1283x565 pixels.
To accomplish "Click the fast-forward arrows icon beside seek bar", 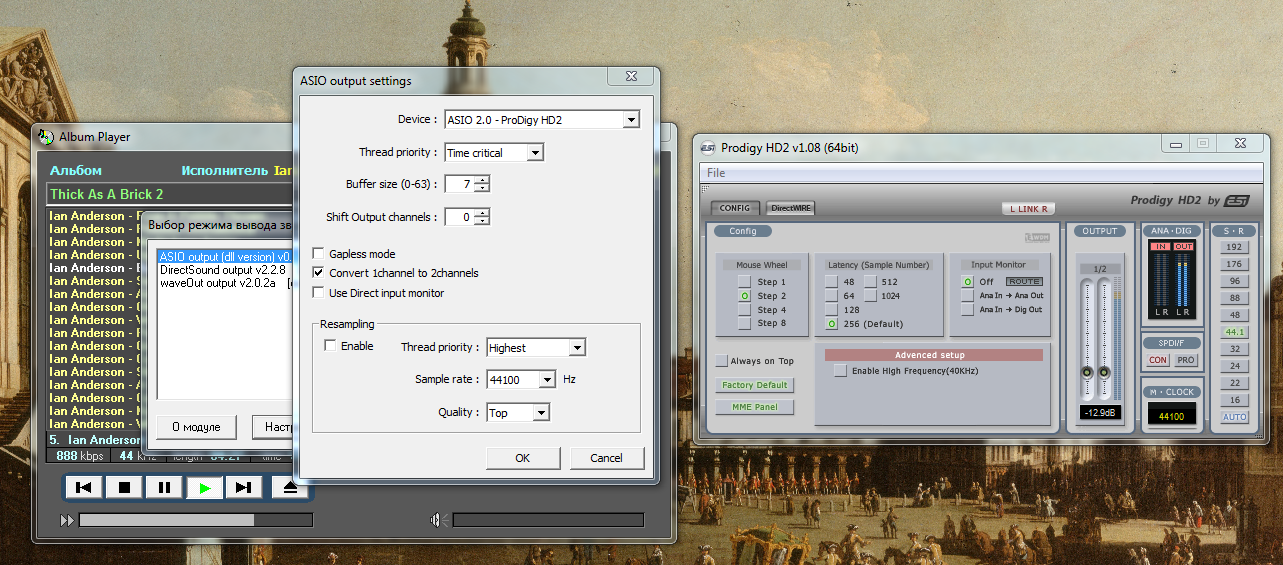I will coord(67,520).
